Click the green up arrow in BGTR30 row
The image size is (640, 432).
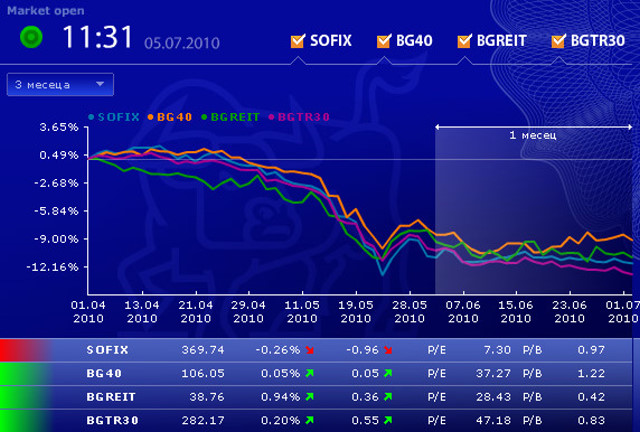point(309,420)
